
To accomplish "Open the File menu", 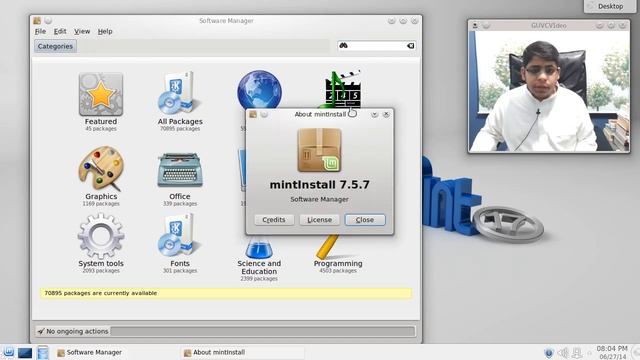I will click(x=40, y=31).
